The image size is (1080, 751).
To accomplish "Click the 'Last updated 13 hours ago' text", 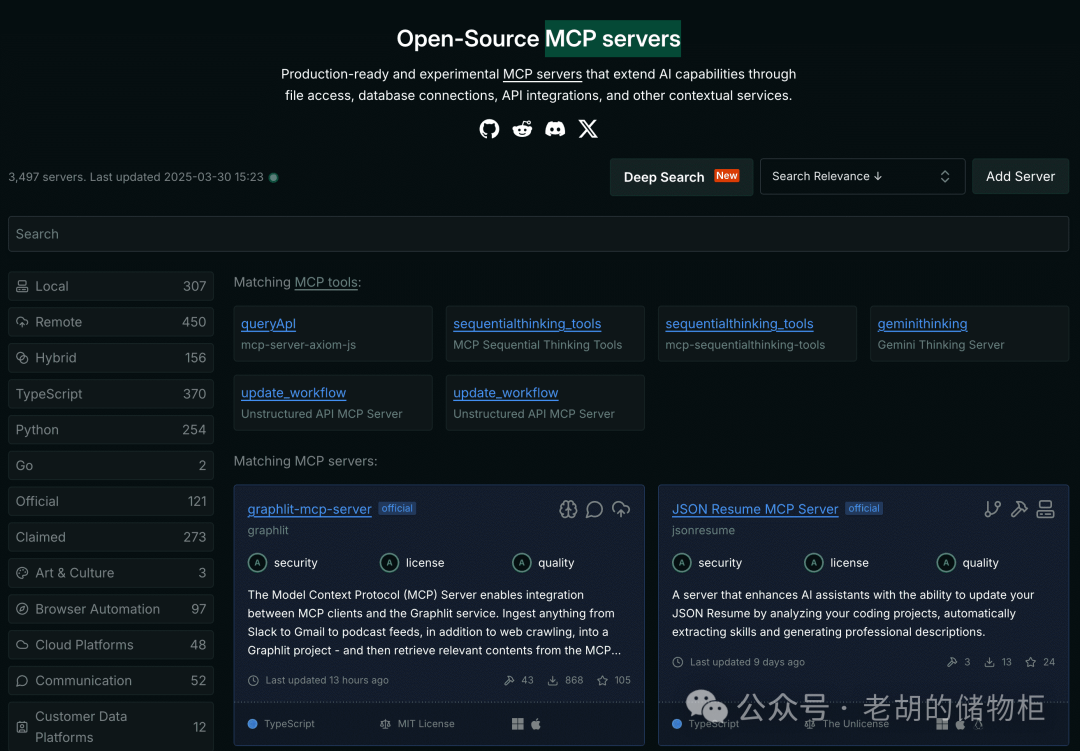I will (x=326, y=681).
